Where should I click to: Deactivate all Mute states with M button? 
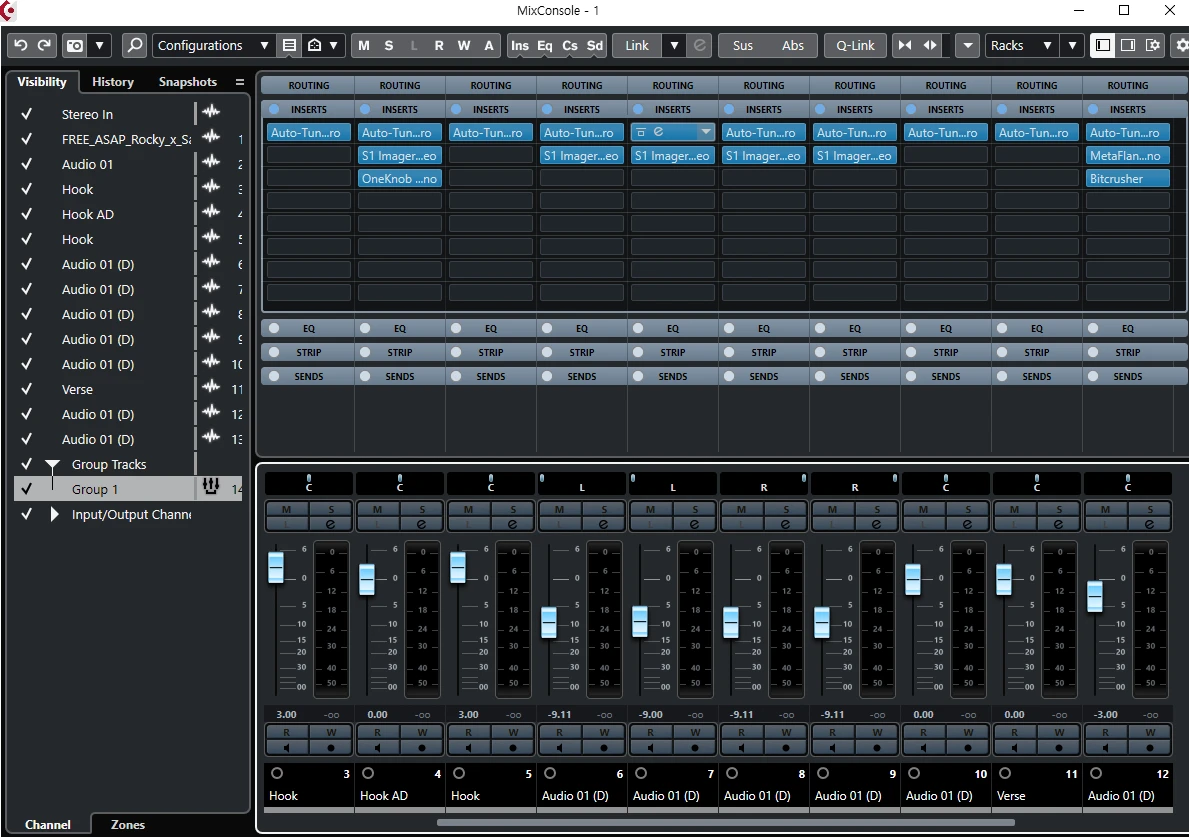[x=364, y=45]
